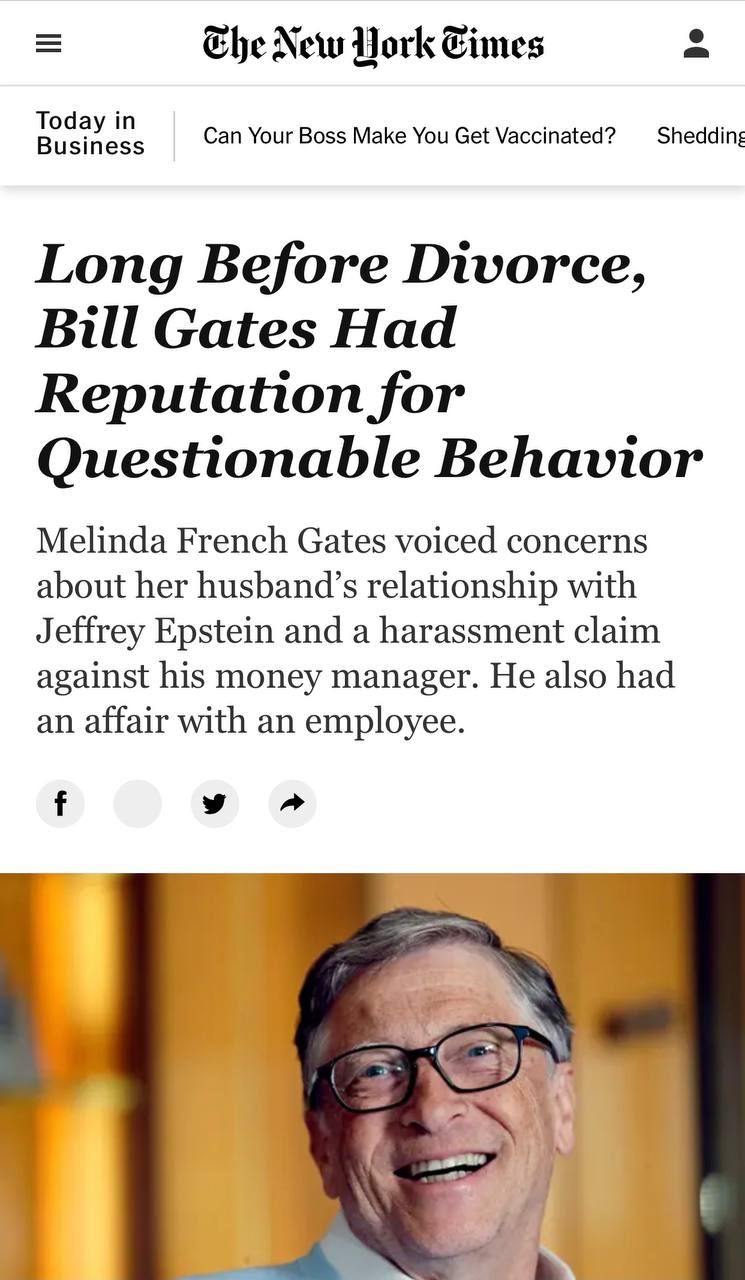The width and height of the screenshot is (745, 1280).
Task: Open the hamburger navigation menu
Action: pos(48,44)
